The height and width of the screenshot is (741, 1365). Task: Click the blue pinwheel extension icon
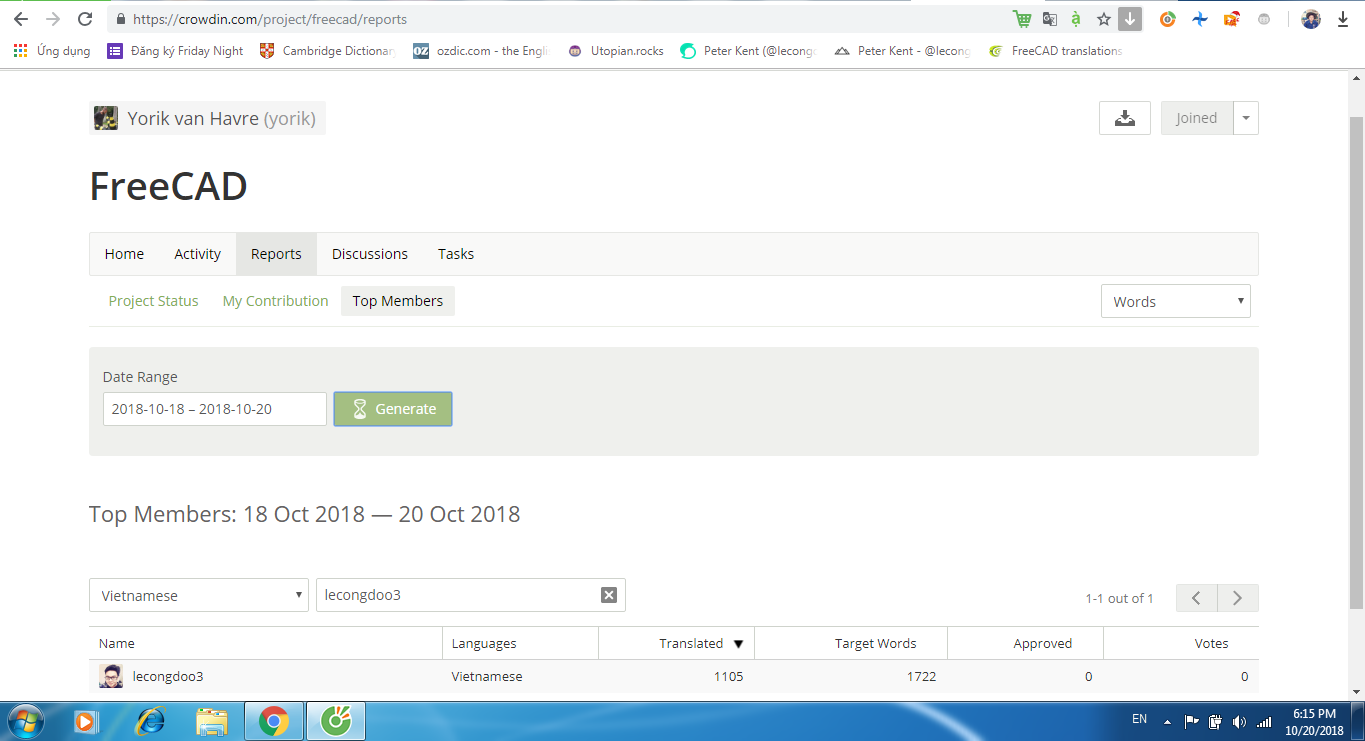coord(1200,19)
